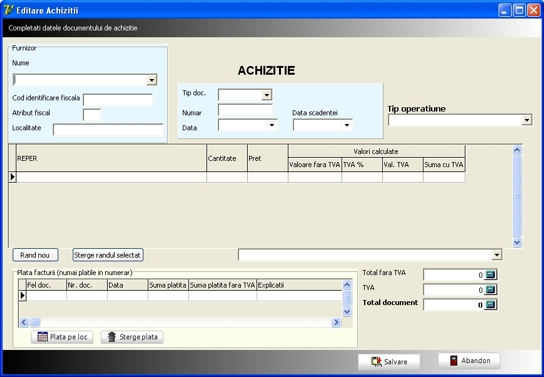
Task: Click the Atribut fiscal input box
Action: tap(92, 114)
